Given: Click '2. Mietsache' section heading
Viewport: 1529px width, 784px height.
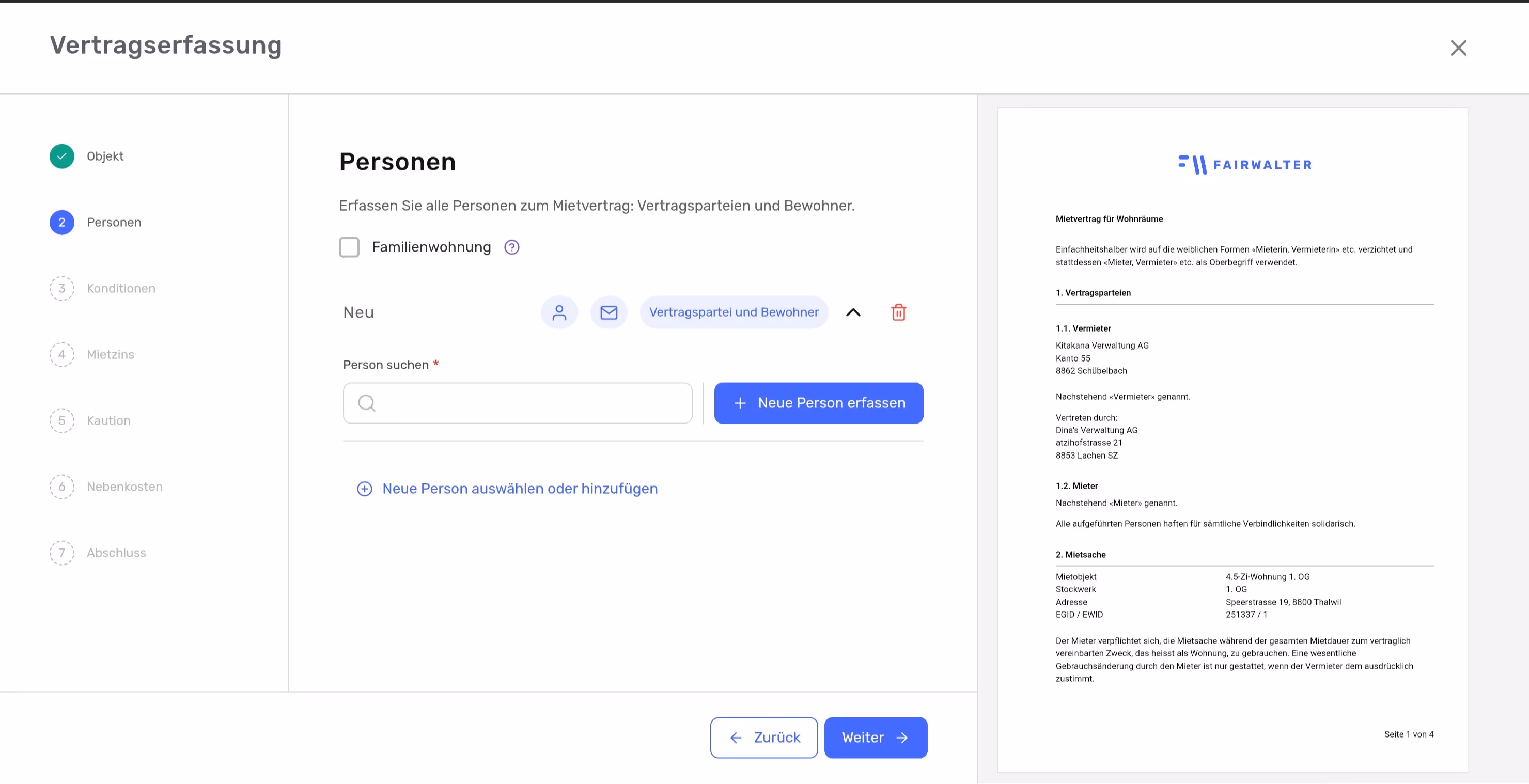Looking at the screenshot, I should click(x=1080, y=555).
